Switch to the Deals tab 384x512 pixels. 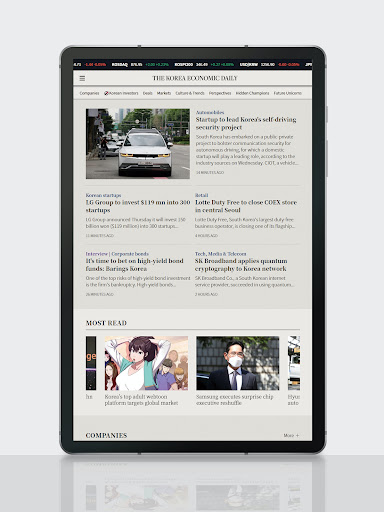pyautogui.click(x=148, y=93)
